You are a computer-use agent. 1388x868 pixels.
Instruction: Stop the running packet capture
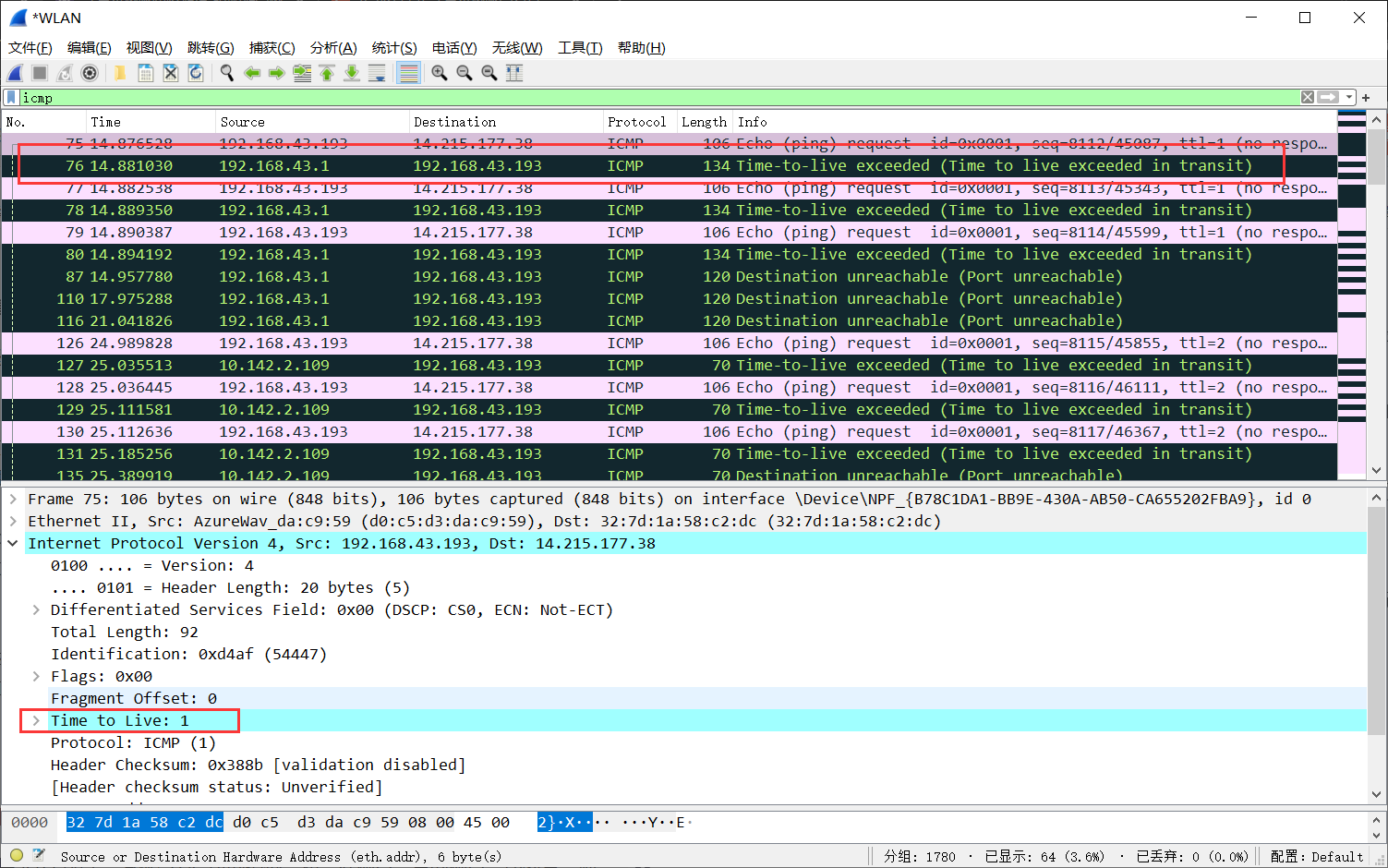[x=40, y=73]
